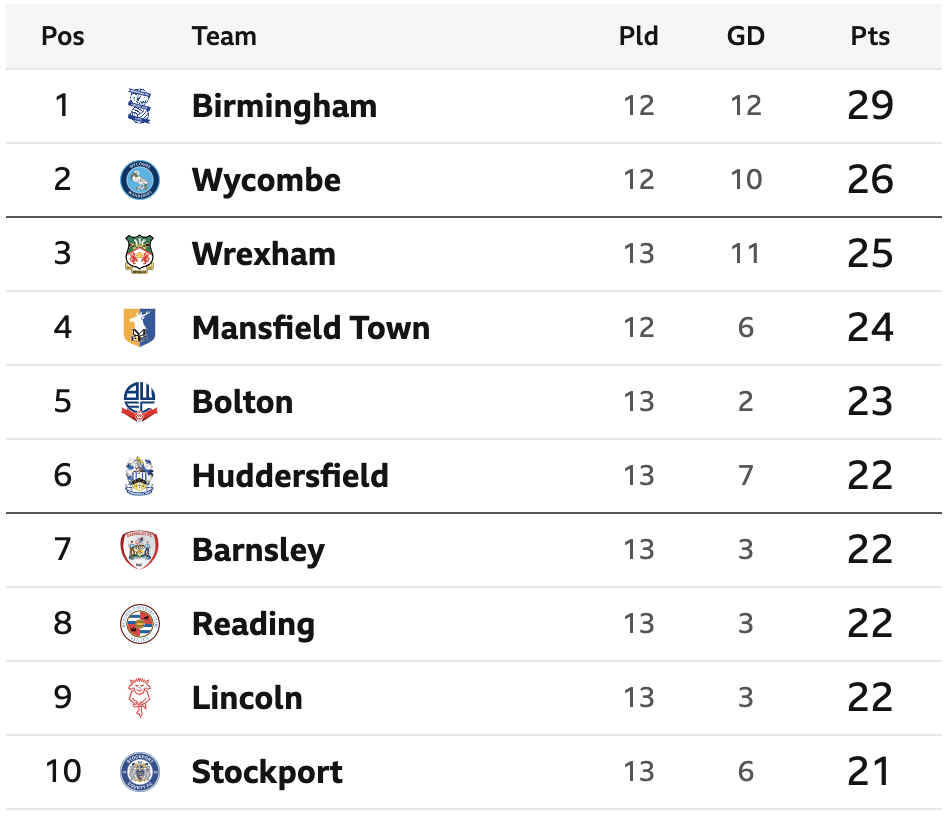The image size is (952, 818).
Task: Click the Wycombe Wanderers crest icon
Action: click(140, 180)
